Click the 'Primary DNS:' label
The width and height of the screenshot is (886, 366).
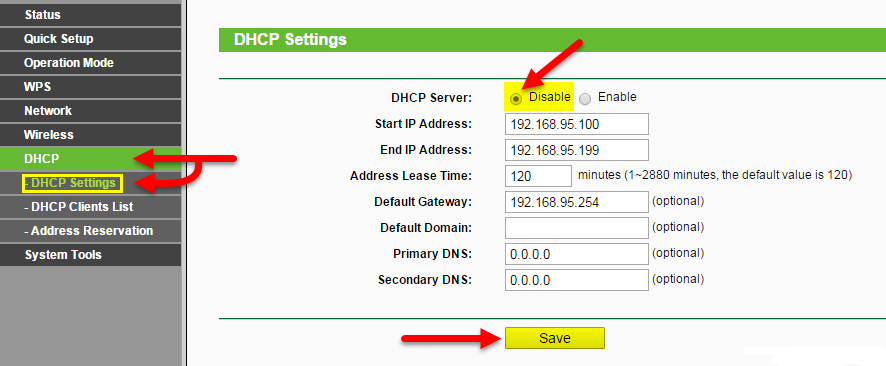(432, 254)
